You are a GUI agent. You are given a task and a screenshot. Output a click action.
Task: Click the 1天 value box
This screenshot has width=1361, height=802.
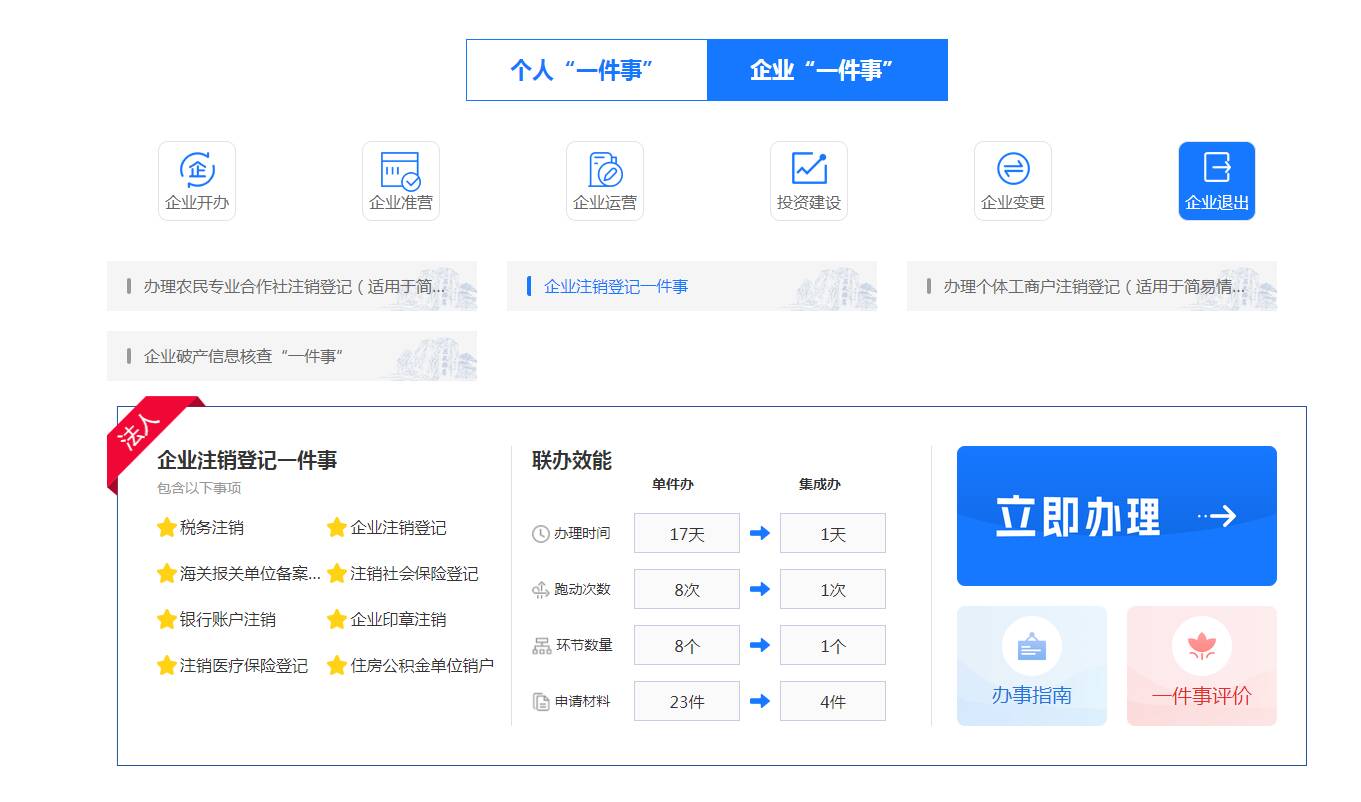(x=833, y=533)
